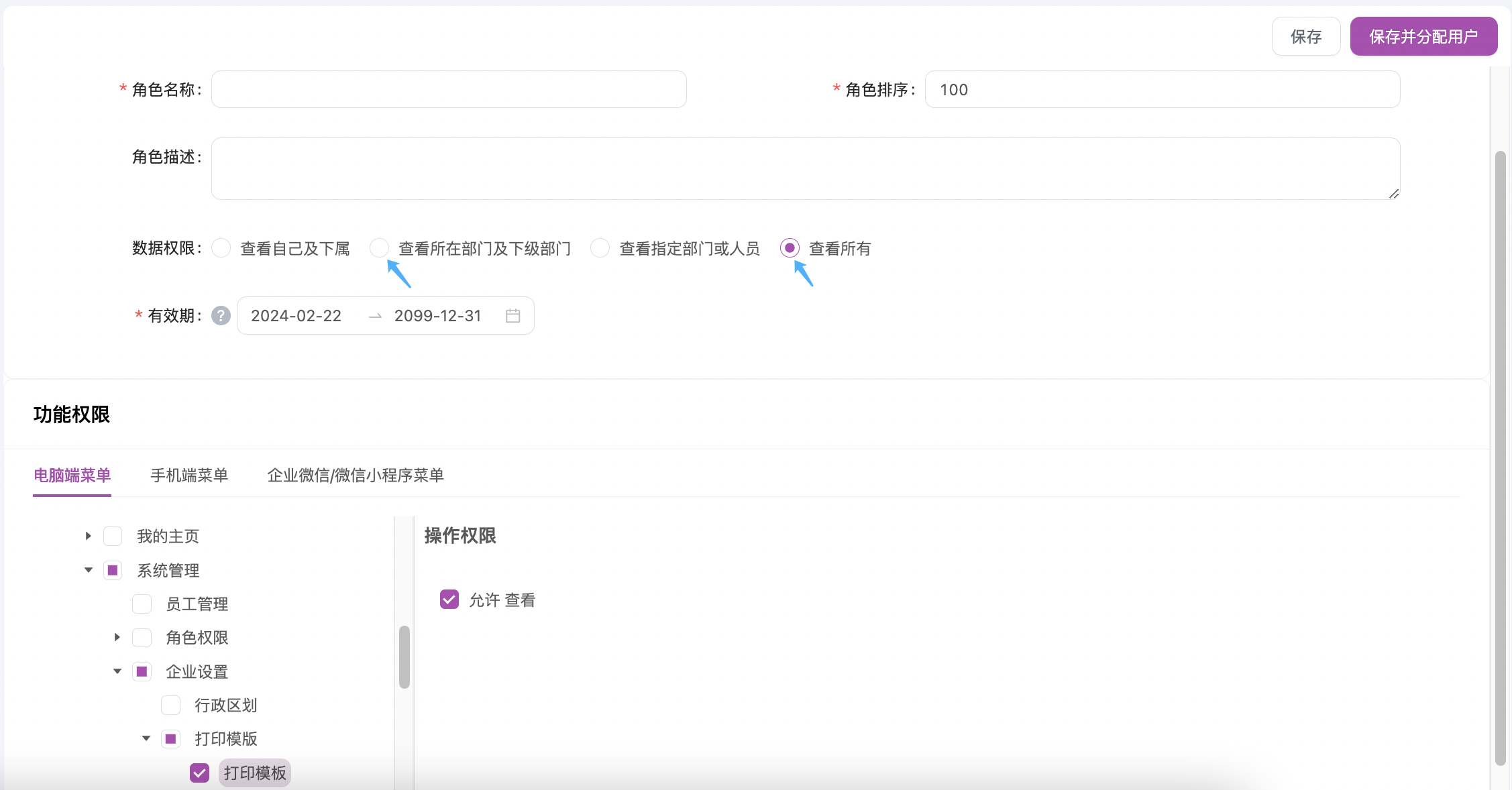Image resolution: width=1512 pixels, height=790 pixels.
Task: Toggle the 系统管理 checkbox
Action: [113, 570]
